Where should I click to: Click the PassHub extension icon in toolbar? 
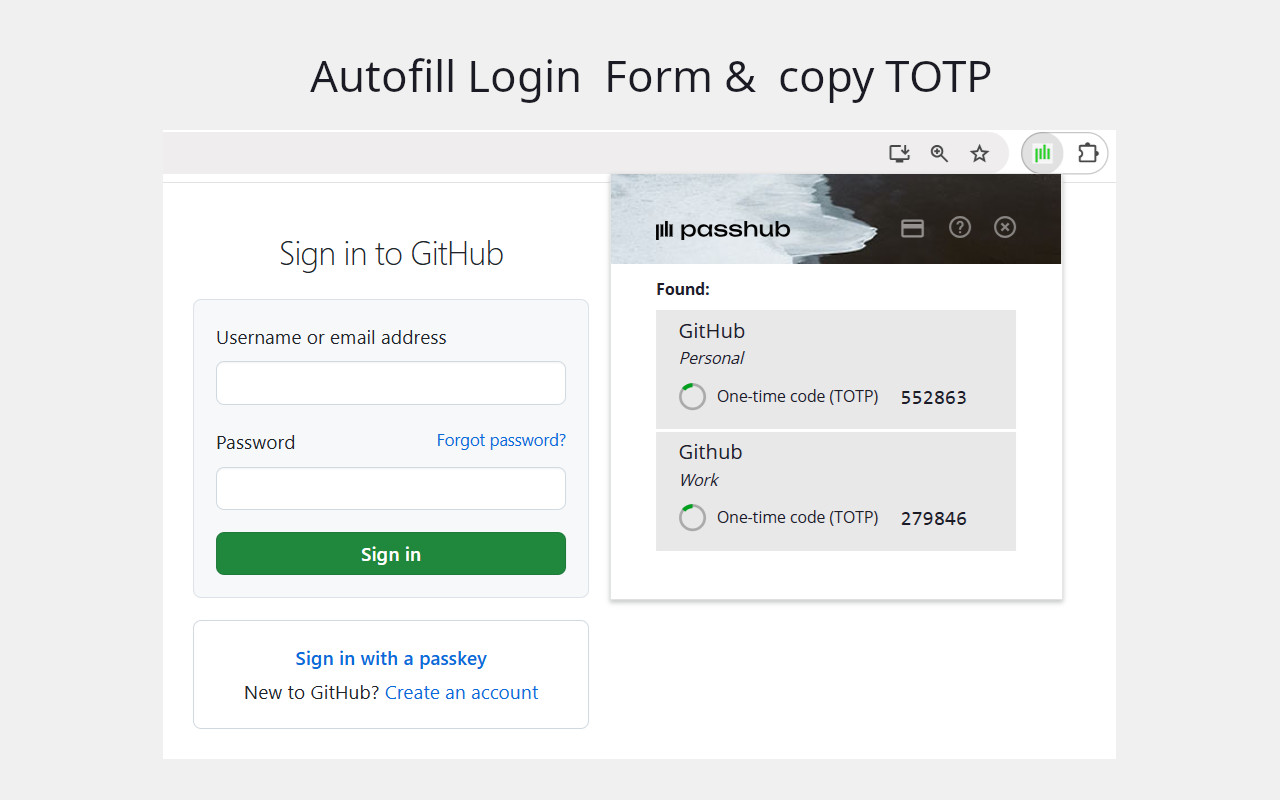(x=1042, y=153)
